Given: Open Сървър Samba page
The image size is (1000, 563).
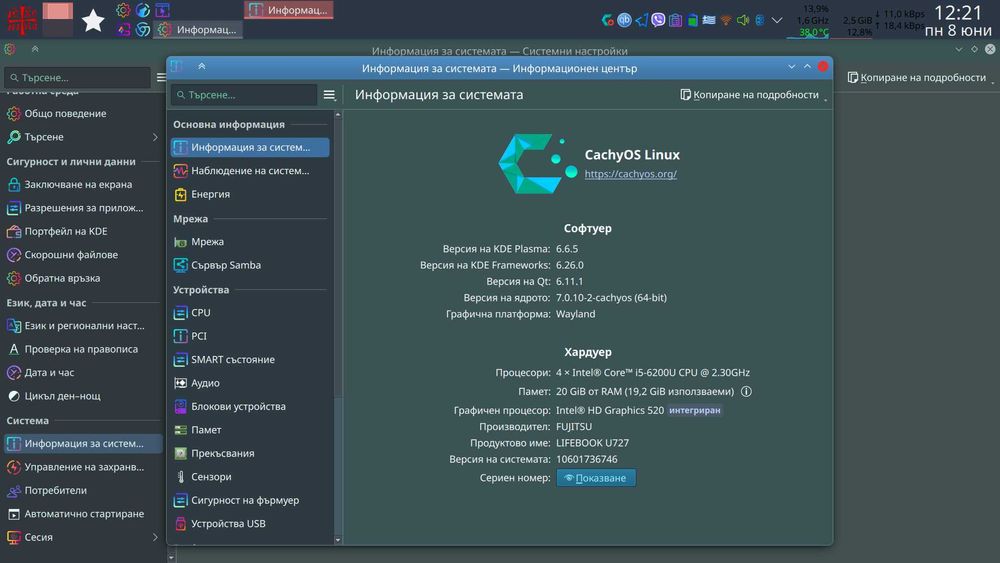Looking at the screenshot, I should [249, 265].
